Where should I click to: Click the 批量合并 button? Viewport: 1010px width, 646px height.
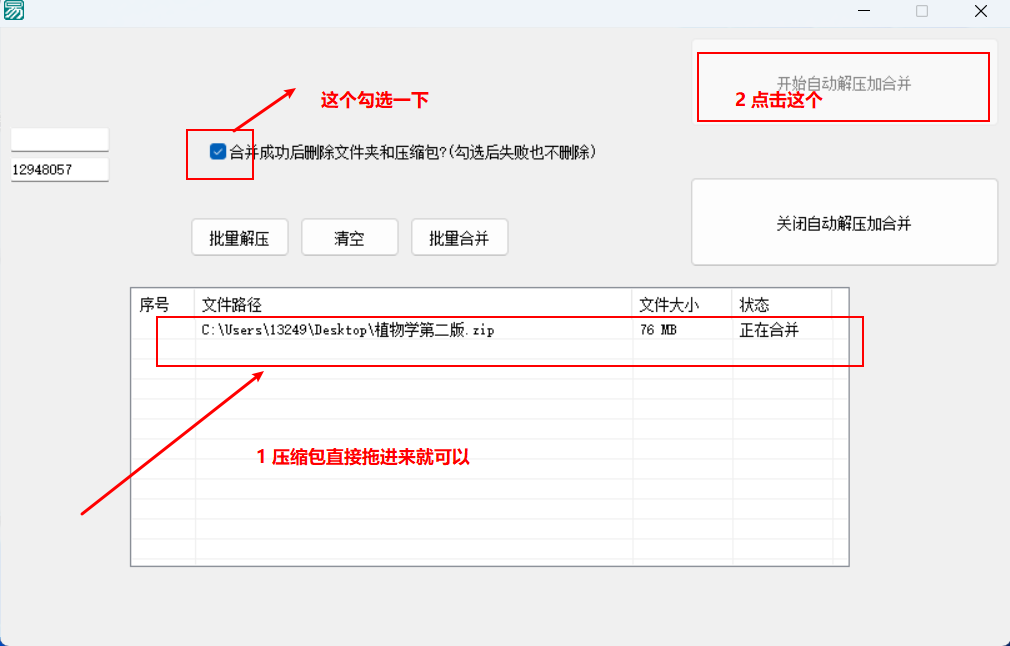(x=459, y=237)
